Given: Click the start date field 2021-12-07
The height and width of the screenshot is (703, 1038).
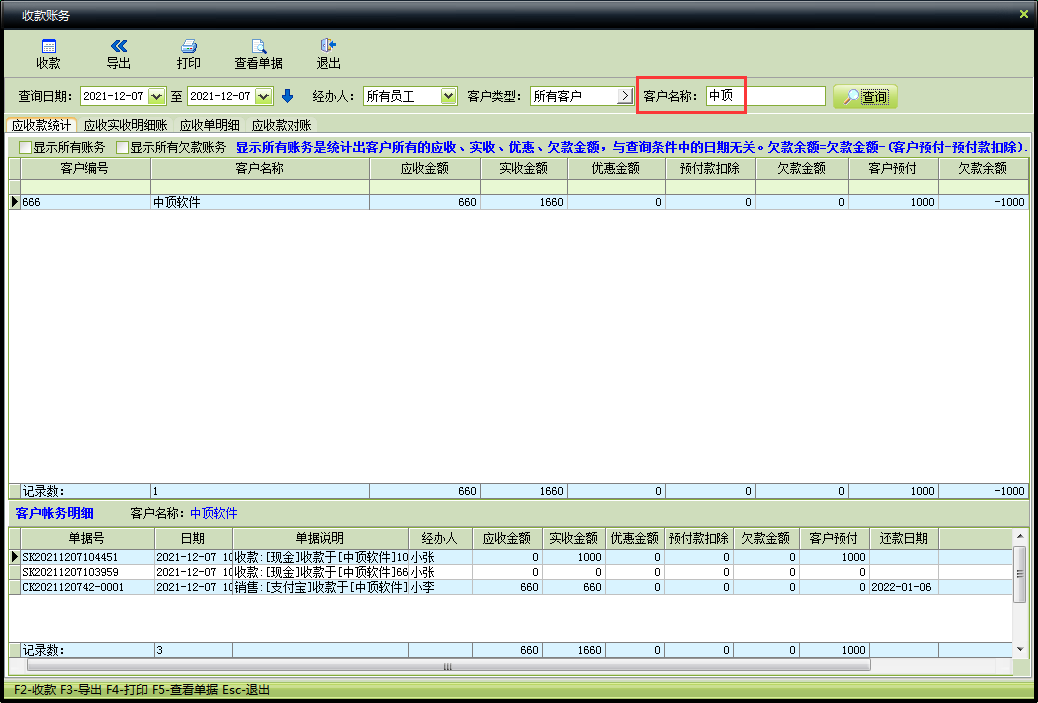Looking at the screenshot, I should tap(114, 97).
